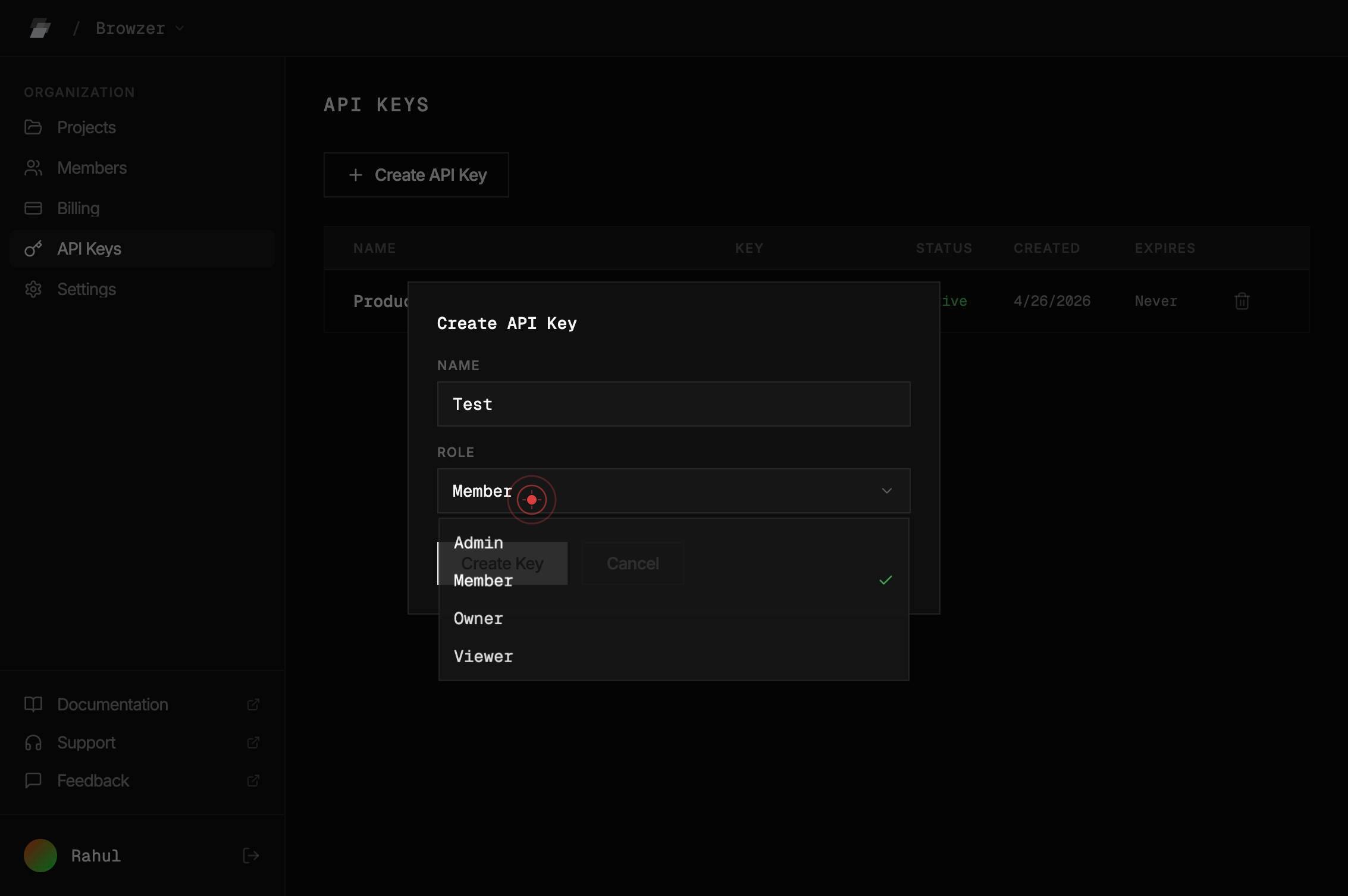The height and width of the screenshot is (896, 1348).
Task: Click the Support headphones icon
Action: [x=33, y=743]
